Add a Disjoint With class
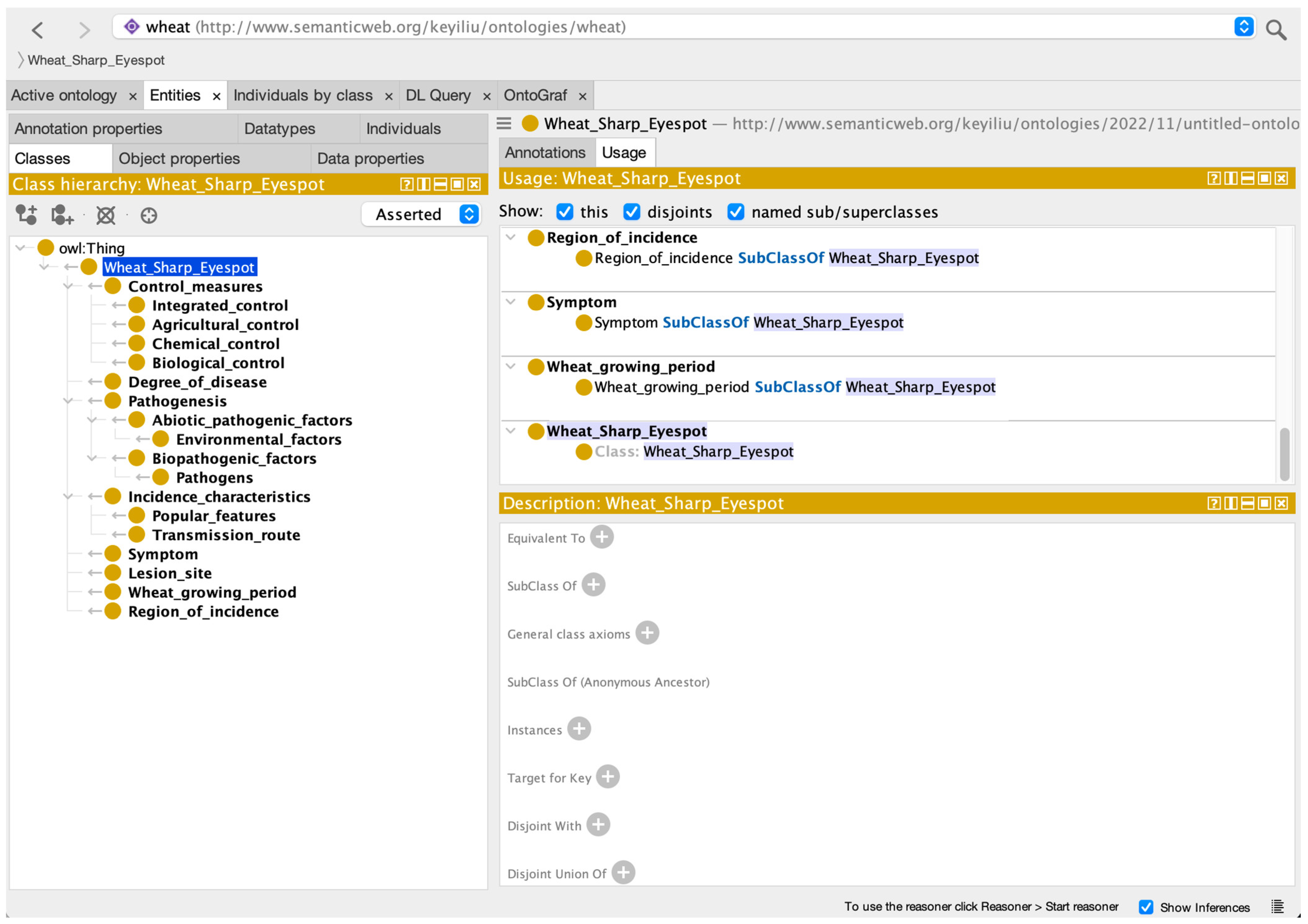Image resolution: width=1308 pixels, height=924 pixels. (598, 824)
